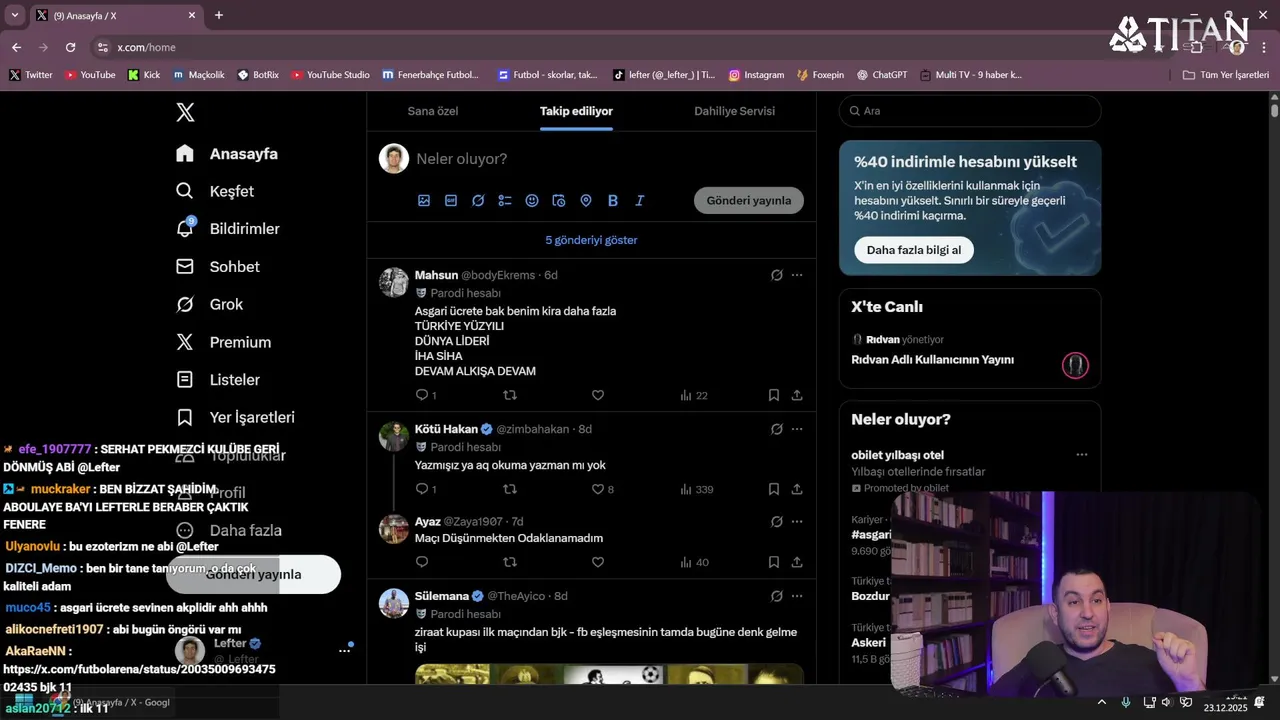1280x720 pixels.
Task: Bookmark Ayaz's post
Action: (x=774, y=562)
